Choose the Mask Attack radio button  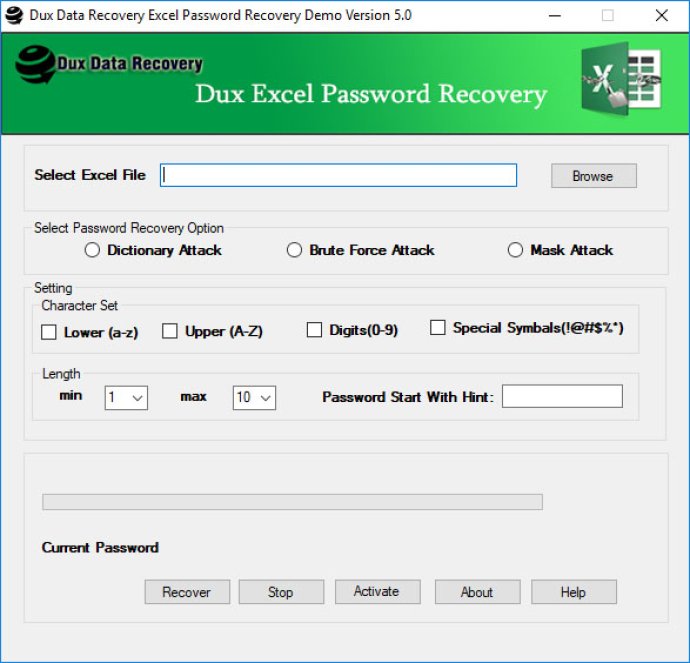(515, 250)
